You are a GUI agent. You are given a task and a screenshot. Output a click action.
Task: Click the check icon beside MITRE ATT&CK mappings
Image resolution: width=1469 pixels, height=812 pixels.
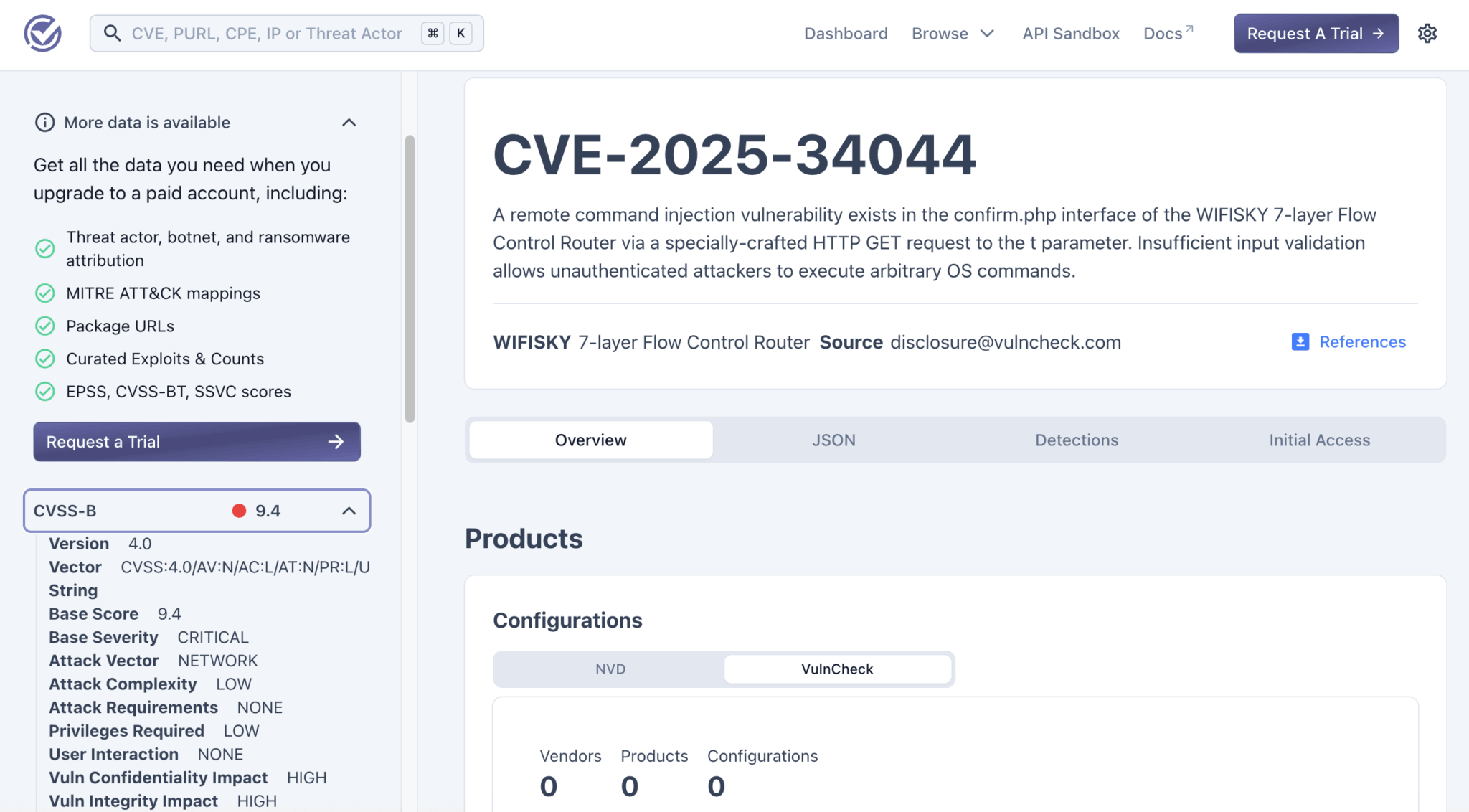pos(45,293)
